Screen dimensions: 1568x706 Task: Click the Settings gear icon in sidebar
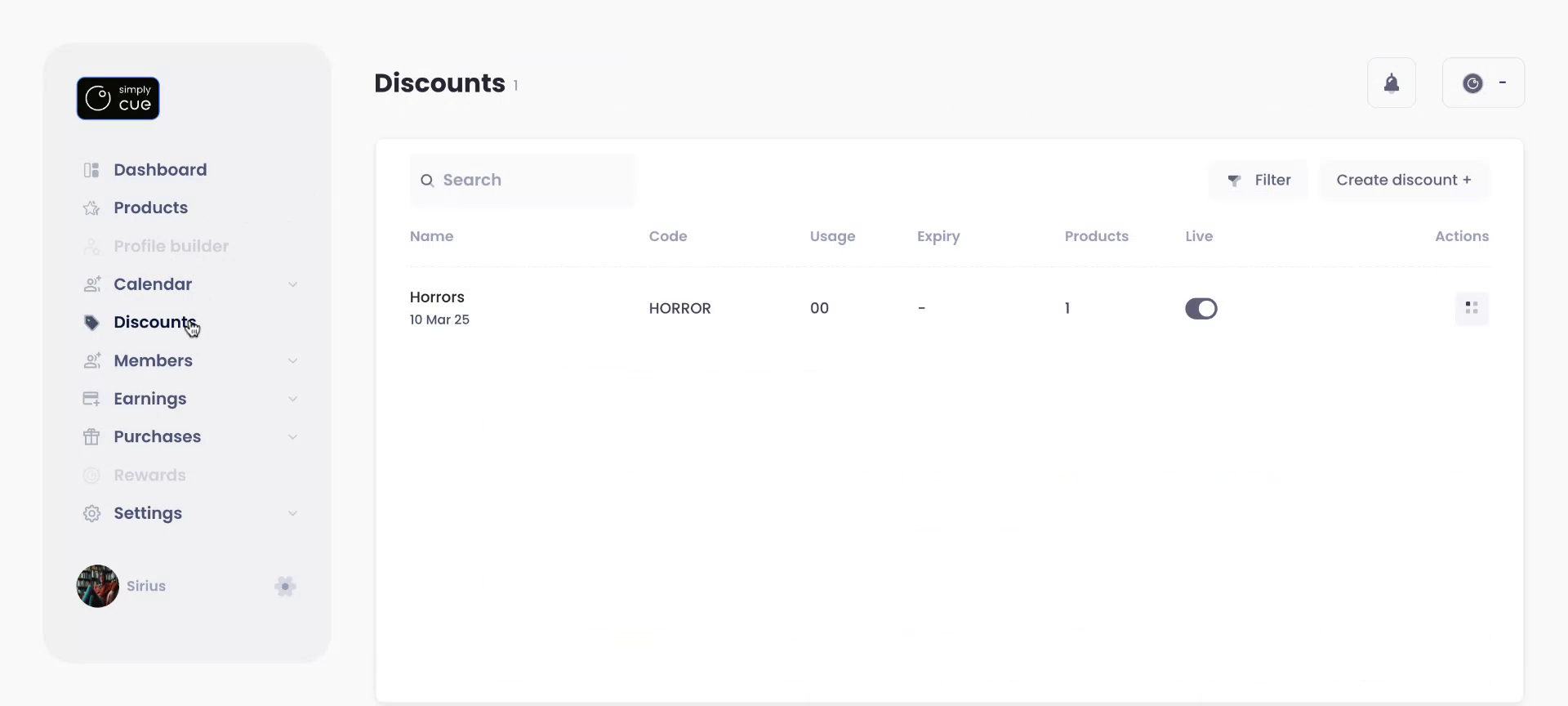coord(91,513)
